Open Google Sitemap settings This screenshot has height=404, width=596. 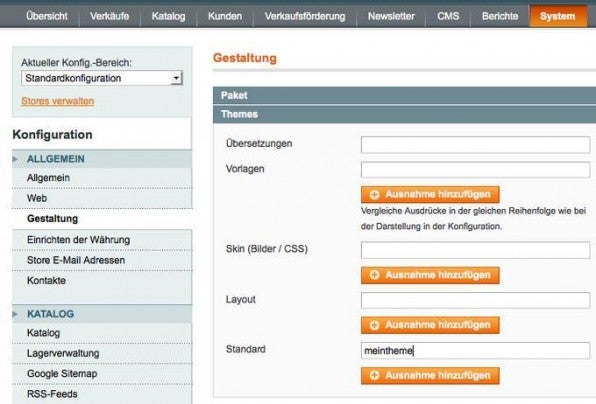(x=102, y=374)
